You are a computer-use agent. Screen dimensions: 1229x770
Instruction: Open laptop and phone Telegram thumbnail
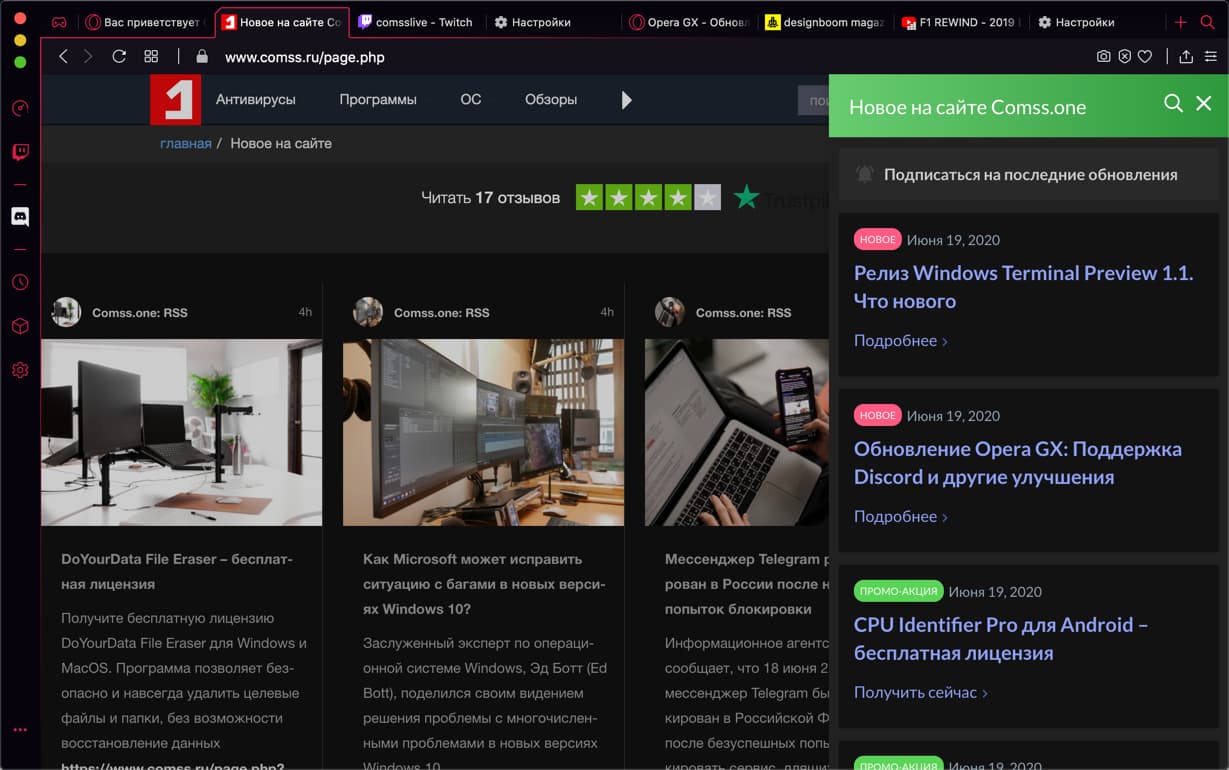click(x=737, y=432)
